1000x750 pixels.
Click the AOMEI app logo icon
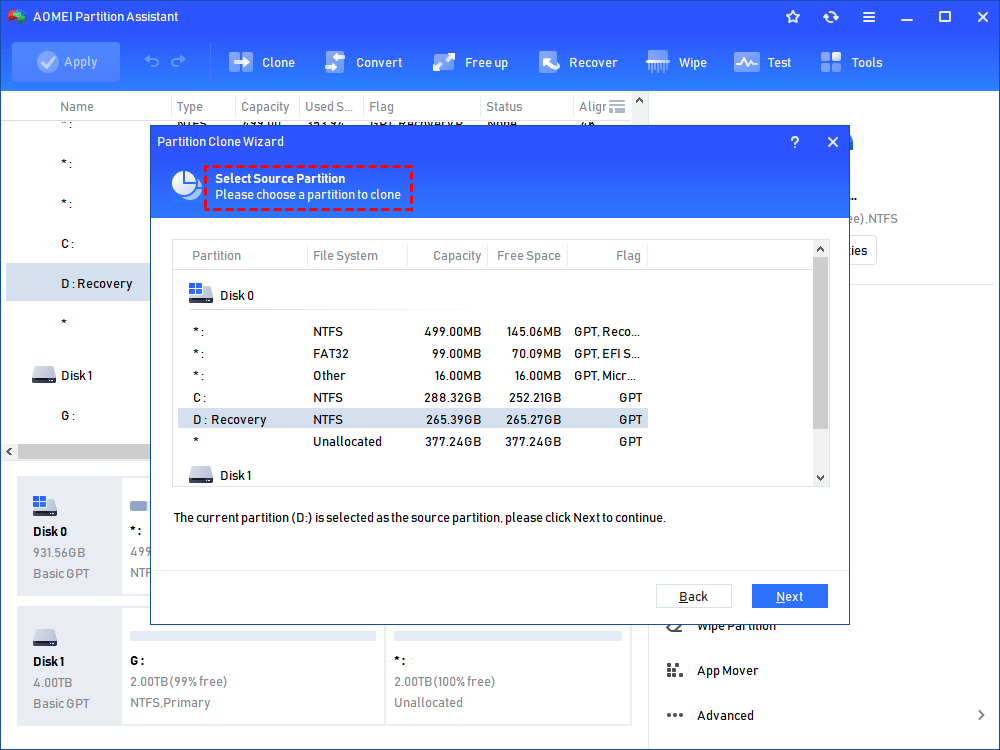[17, 17]
